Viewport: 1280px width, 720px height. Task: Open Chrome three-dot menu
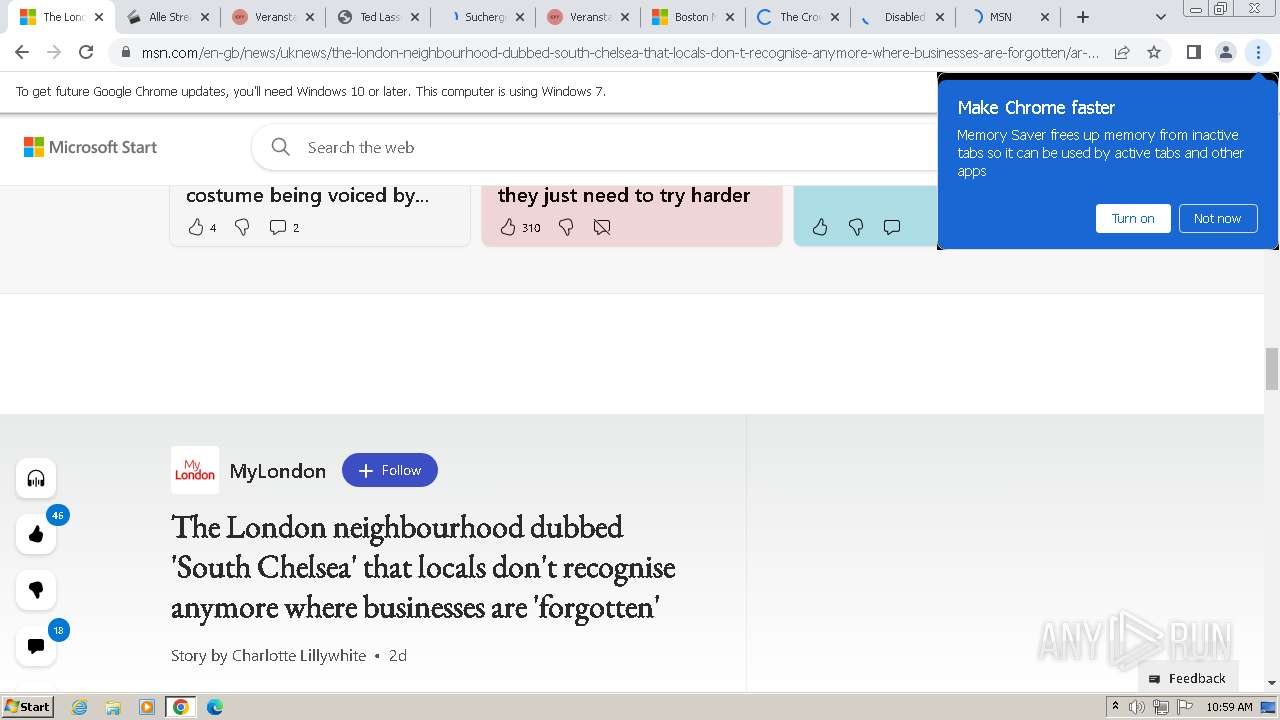coord(1258,52)
